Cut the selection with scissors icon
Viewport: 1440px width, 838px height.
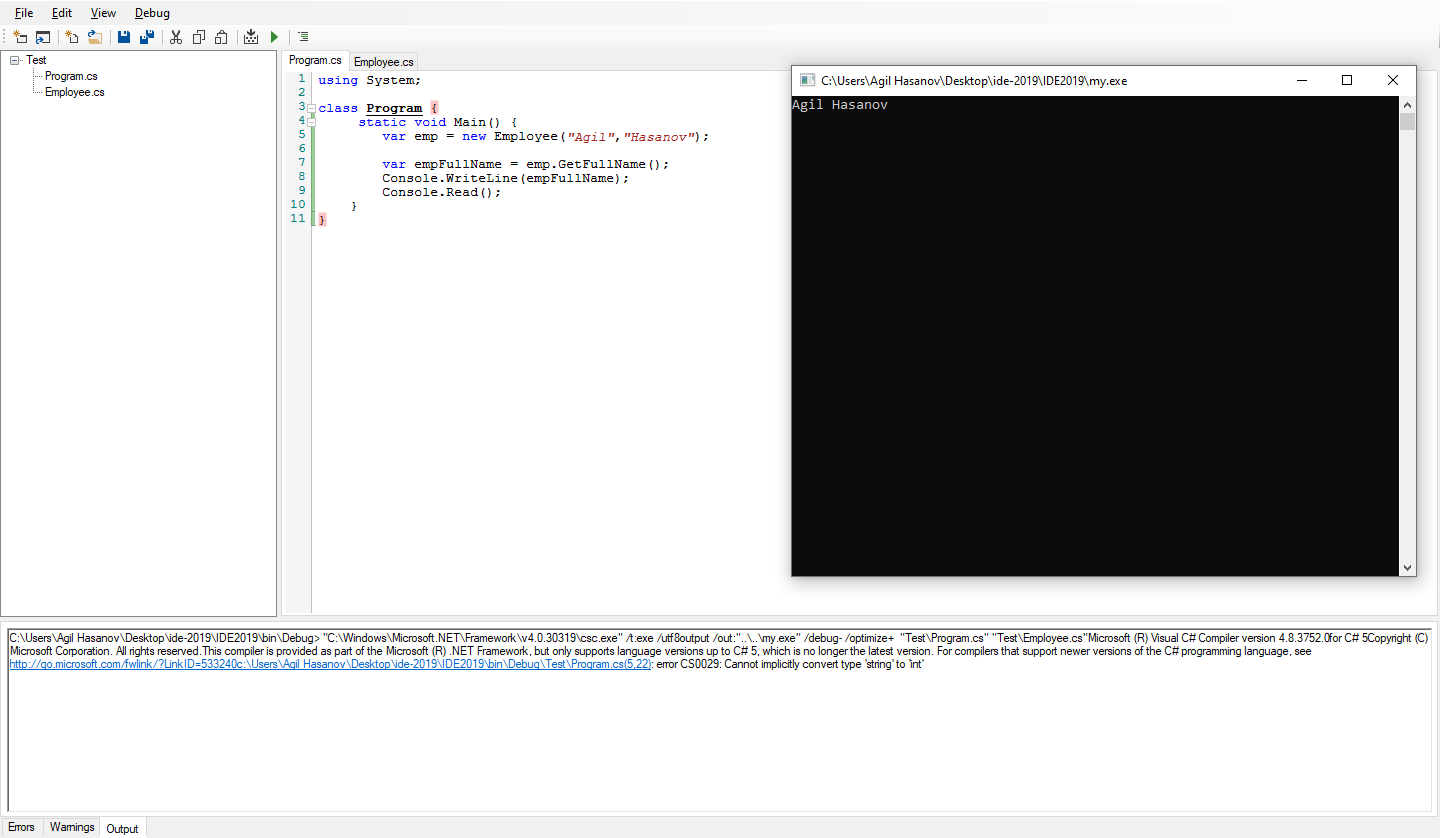(x=175, y=37)
